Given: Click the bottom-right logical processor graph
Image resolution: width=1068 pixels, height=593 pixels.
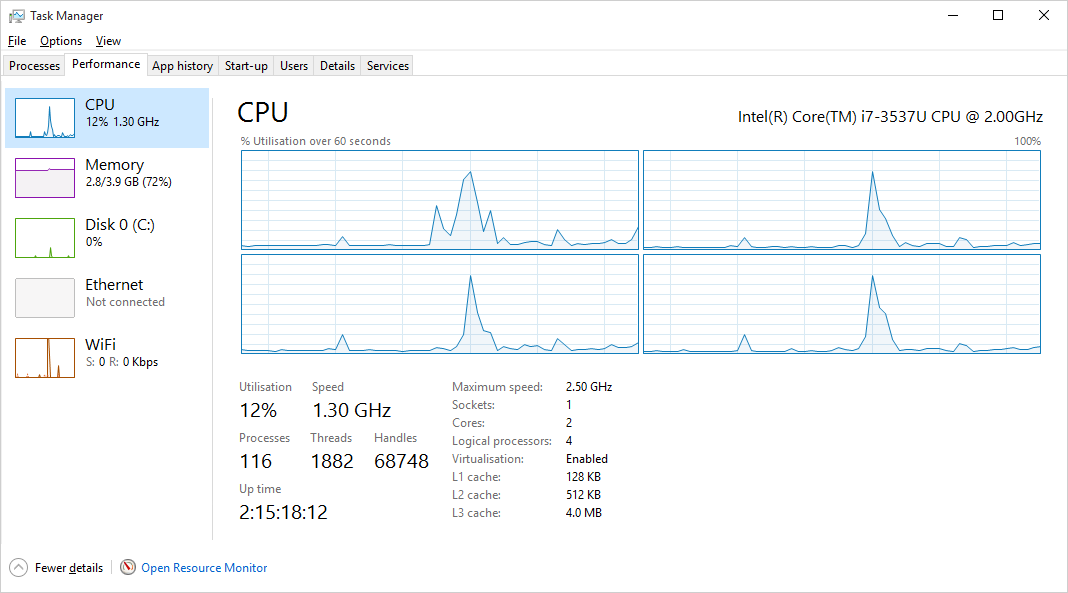Looking at the screenshot, I should (x=842, y=304).
